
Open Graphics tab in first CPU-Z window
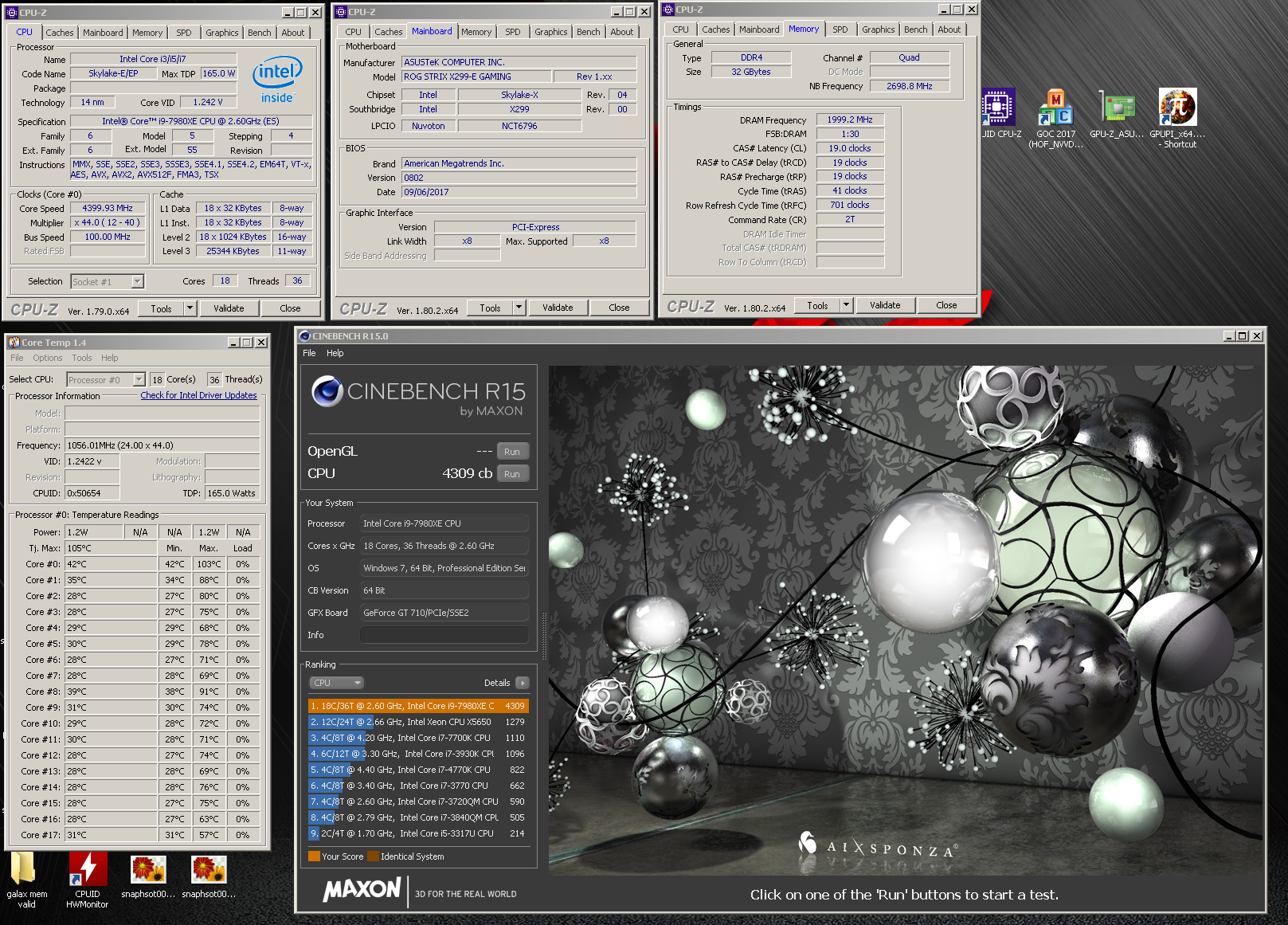(222, 33)
